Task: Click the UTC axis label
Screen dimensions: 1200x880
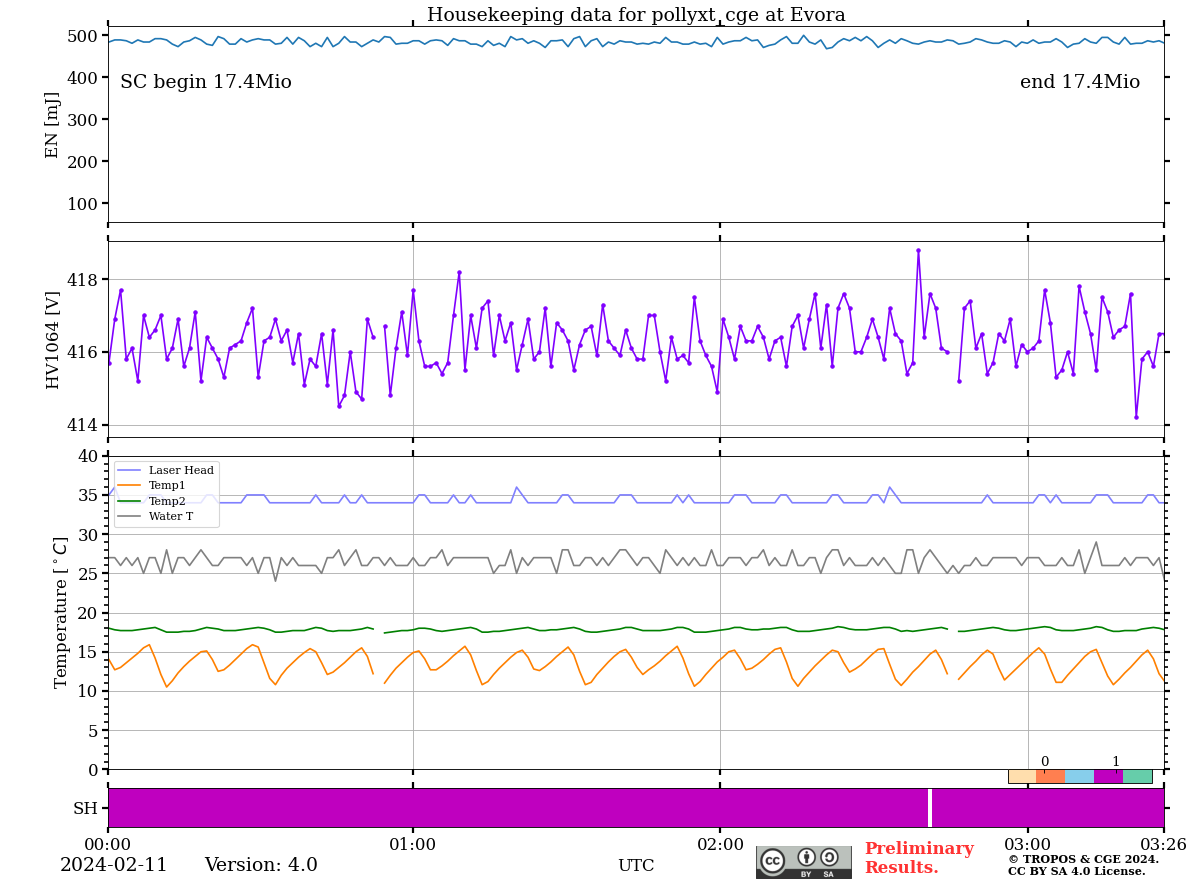Action: coord(636,866)
